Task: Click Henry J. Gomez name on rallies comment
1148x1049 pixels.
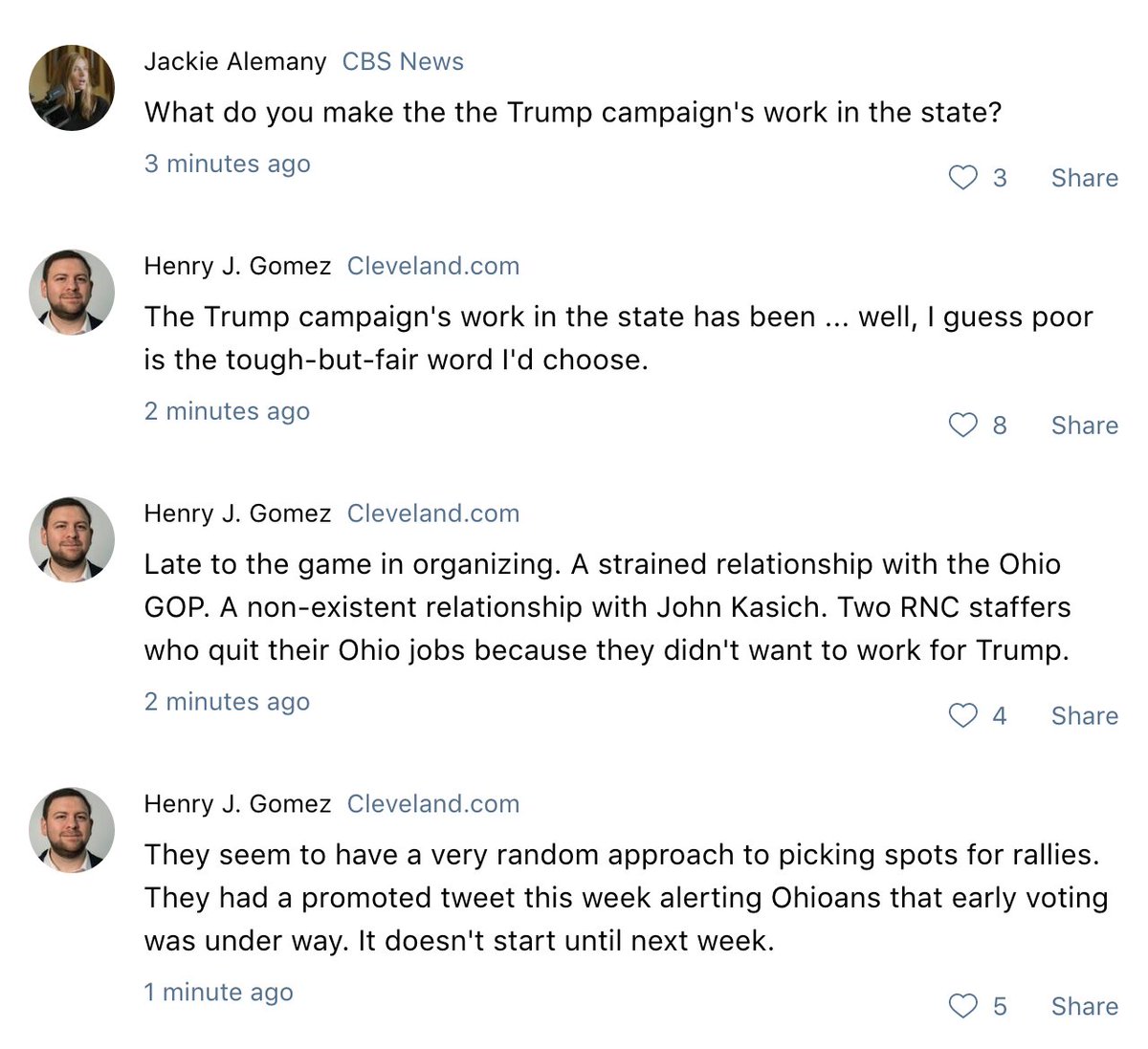Action: point(237,804)
